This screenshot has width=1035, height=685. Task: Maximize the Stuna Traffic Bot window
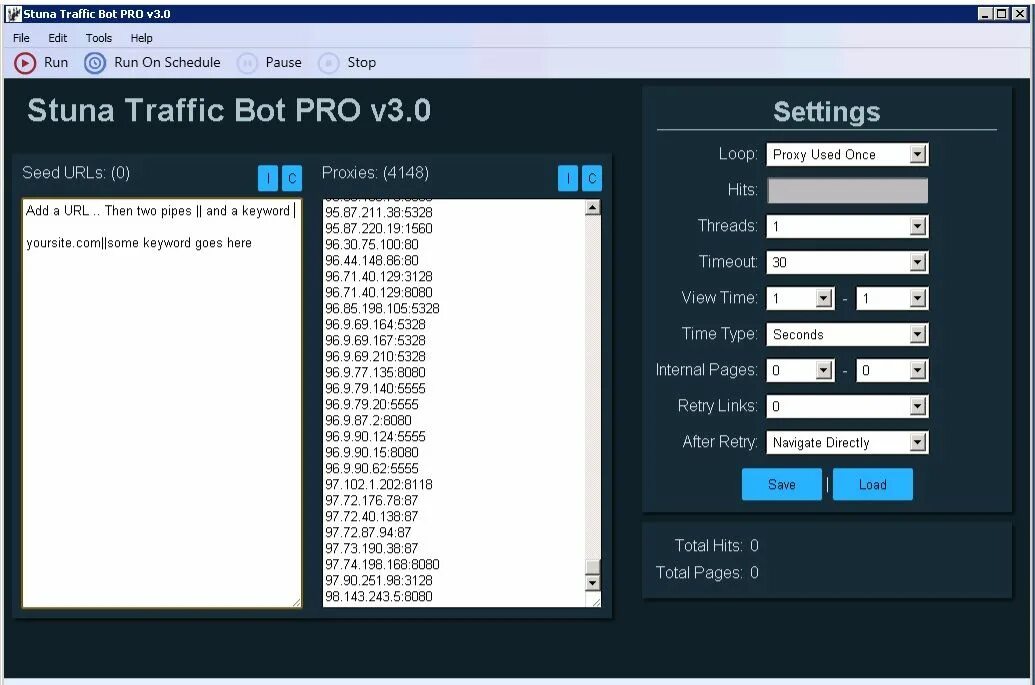[x=1002, y=13]
